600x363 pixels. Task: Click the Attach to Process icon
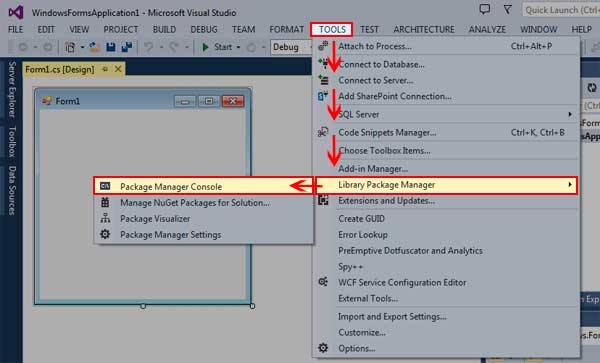click(x=323, y=46)
